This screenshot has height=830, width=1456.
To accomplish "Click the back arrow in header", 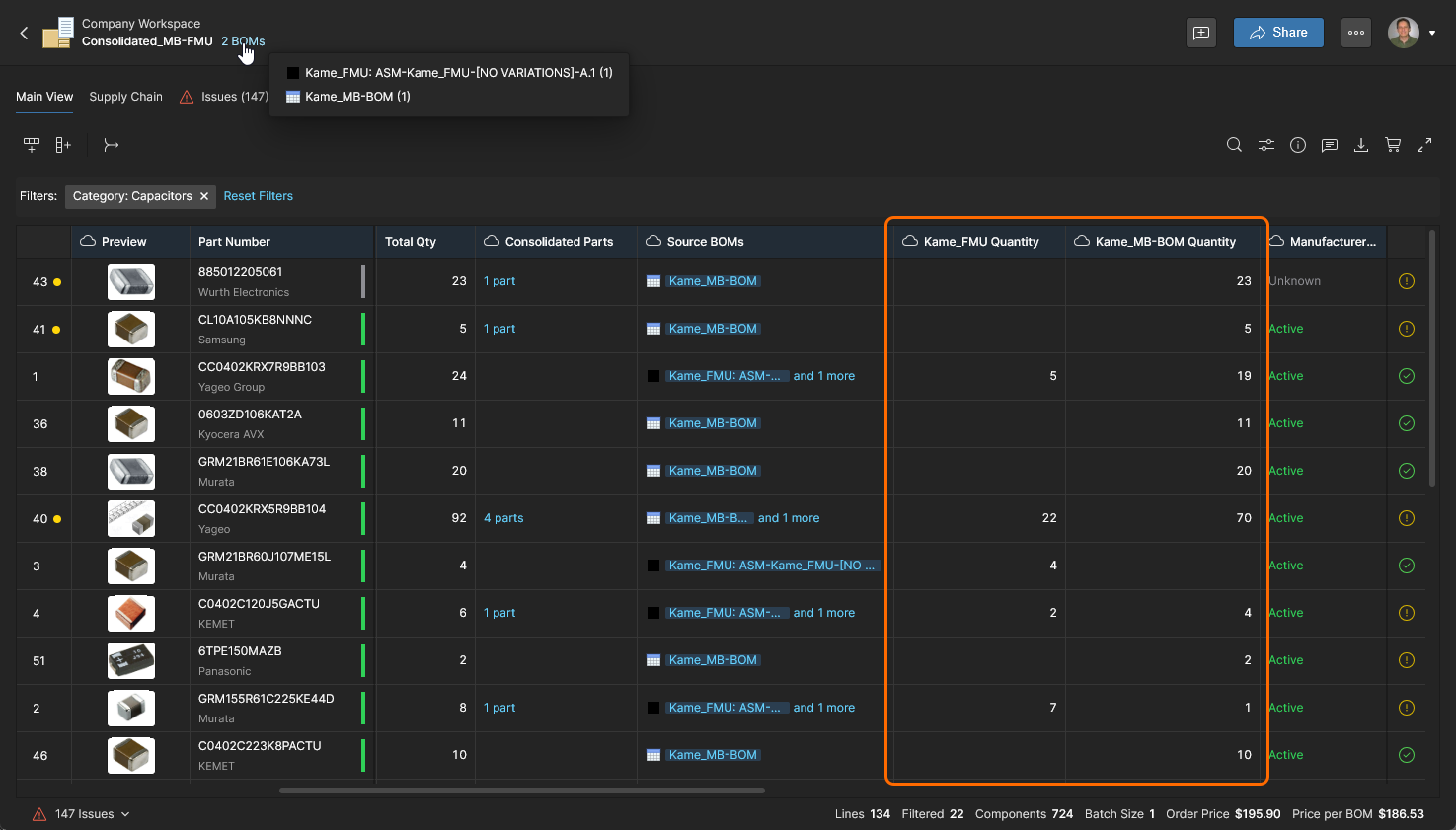I will coord(25,33).
